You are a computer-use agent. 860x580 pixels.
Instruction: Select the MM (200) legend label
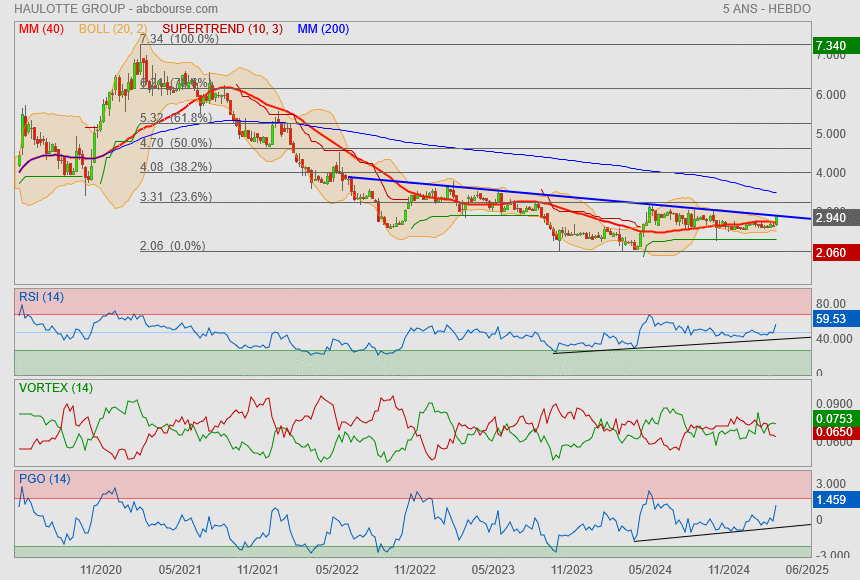[x=323, y=29]
